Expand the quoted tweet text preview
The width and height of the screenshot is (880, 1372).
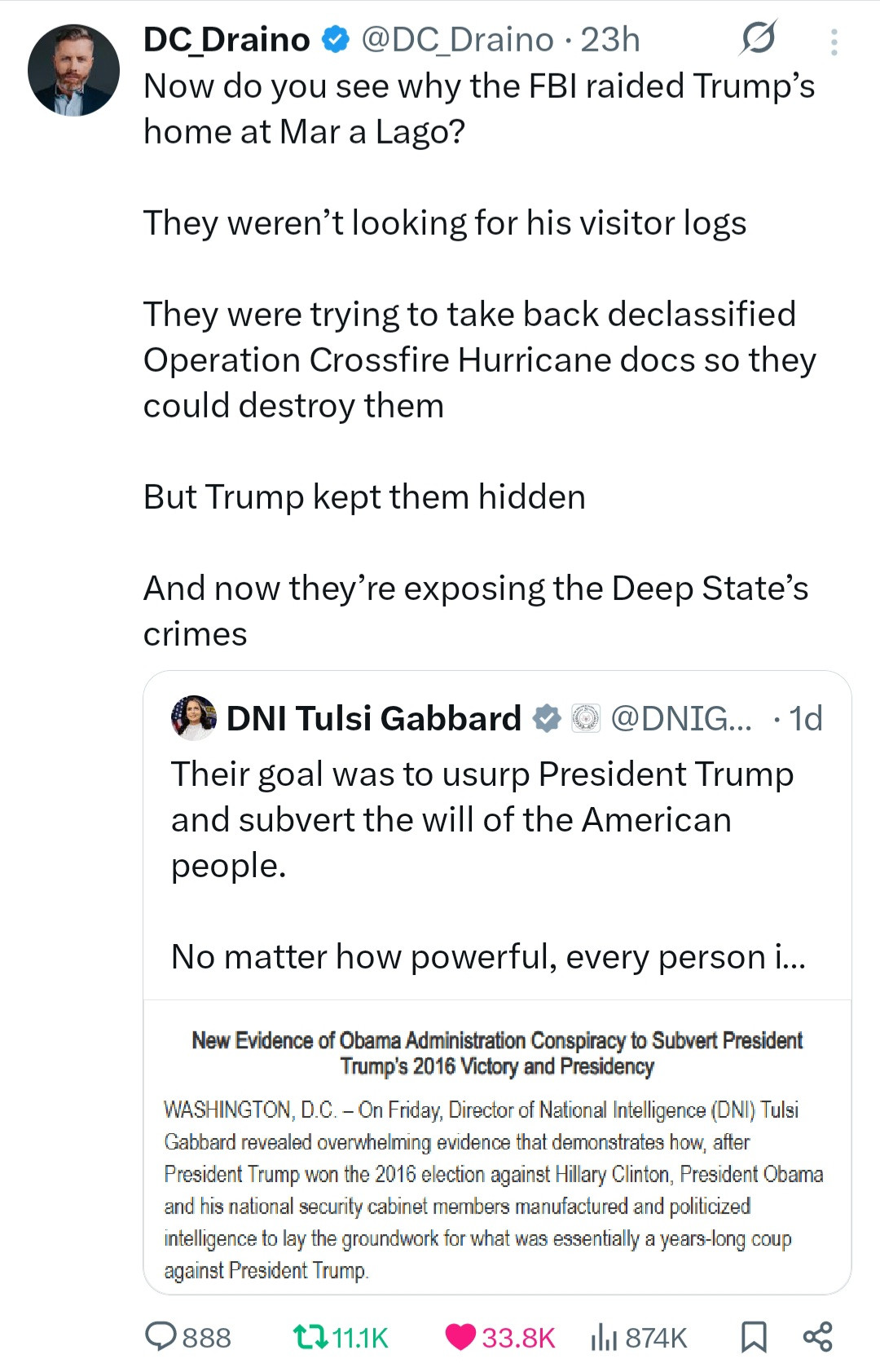(487, 865)
